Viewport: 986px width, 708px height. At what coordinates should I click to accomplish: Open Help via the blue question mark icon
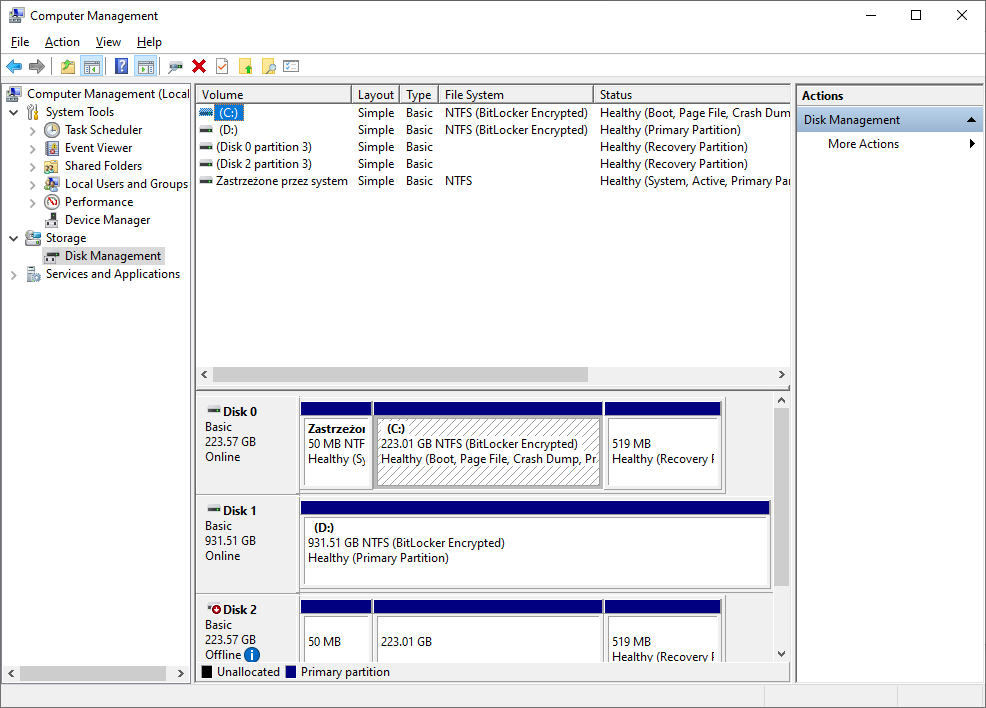pos(119,66)
